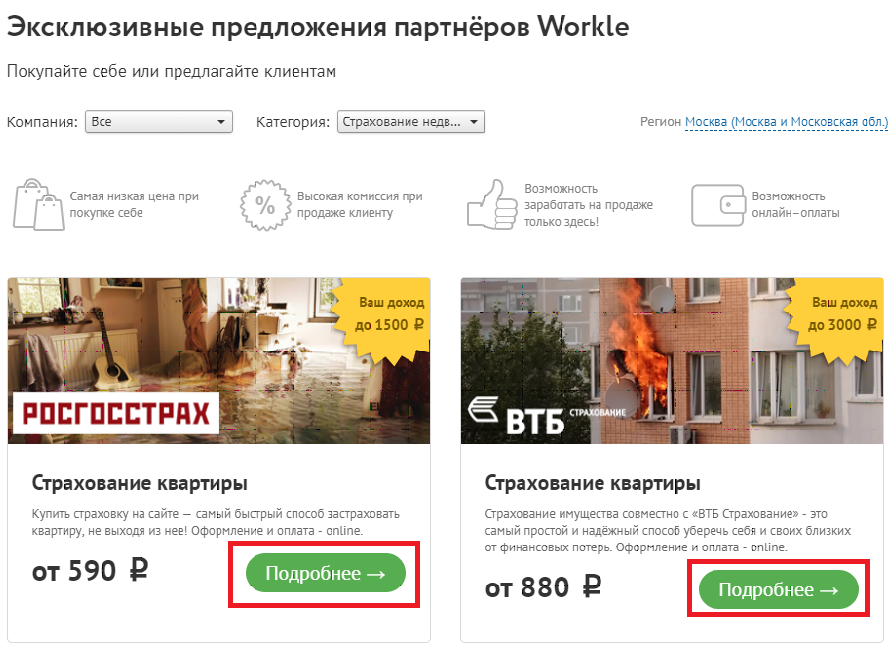Click the thumbs-up icon
Viewport: 896px width, 649px height.
[491, 205]
